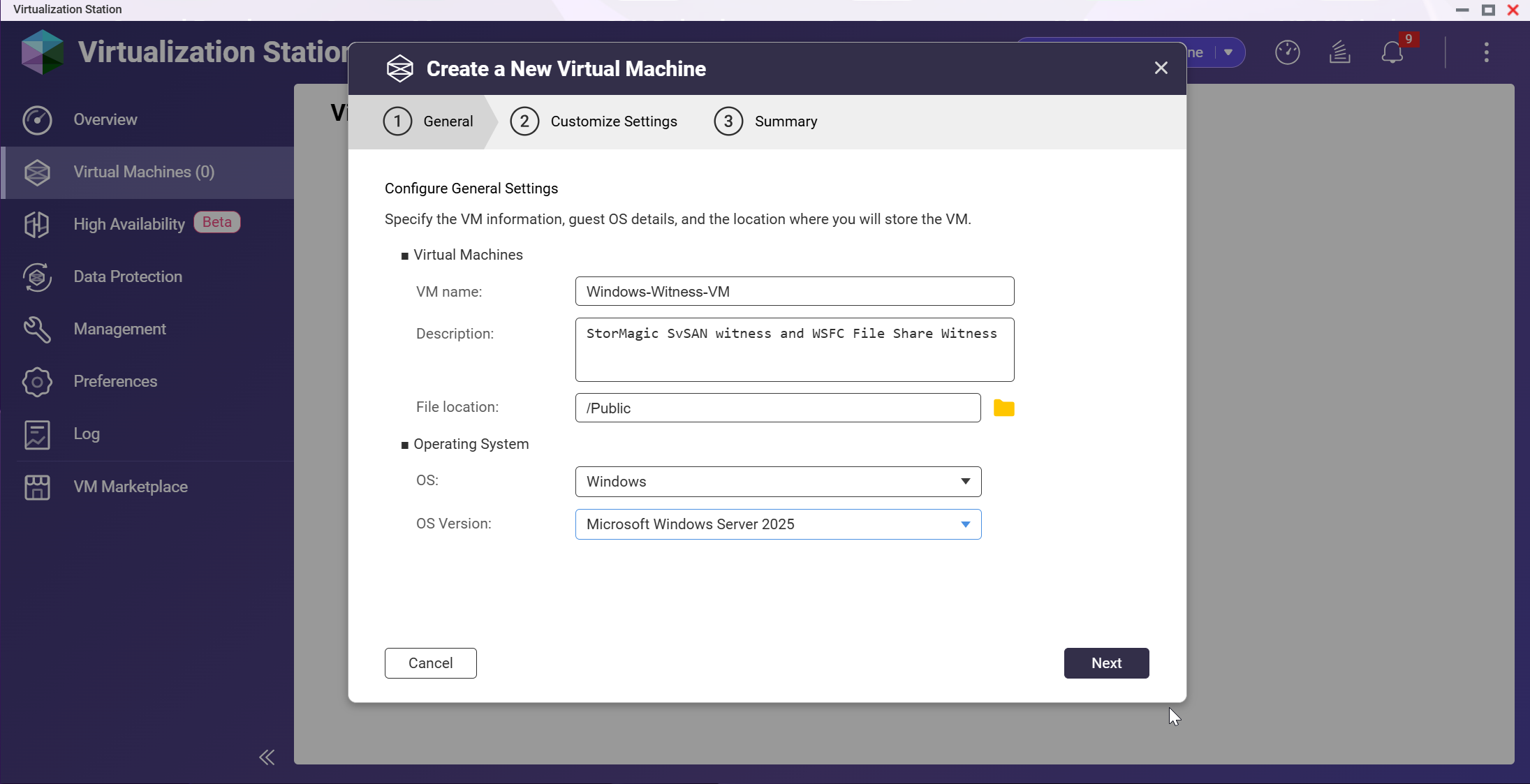This screenshot has height=784, width=1530.
Task: Click the VM name input field
Action: pyautogui.click(x=795, y=291)
